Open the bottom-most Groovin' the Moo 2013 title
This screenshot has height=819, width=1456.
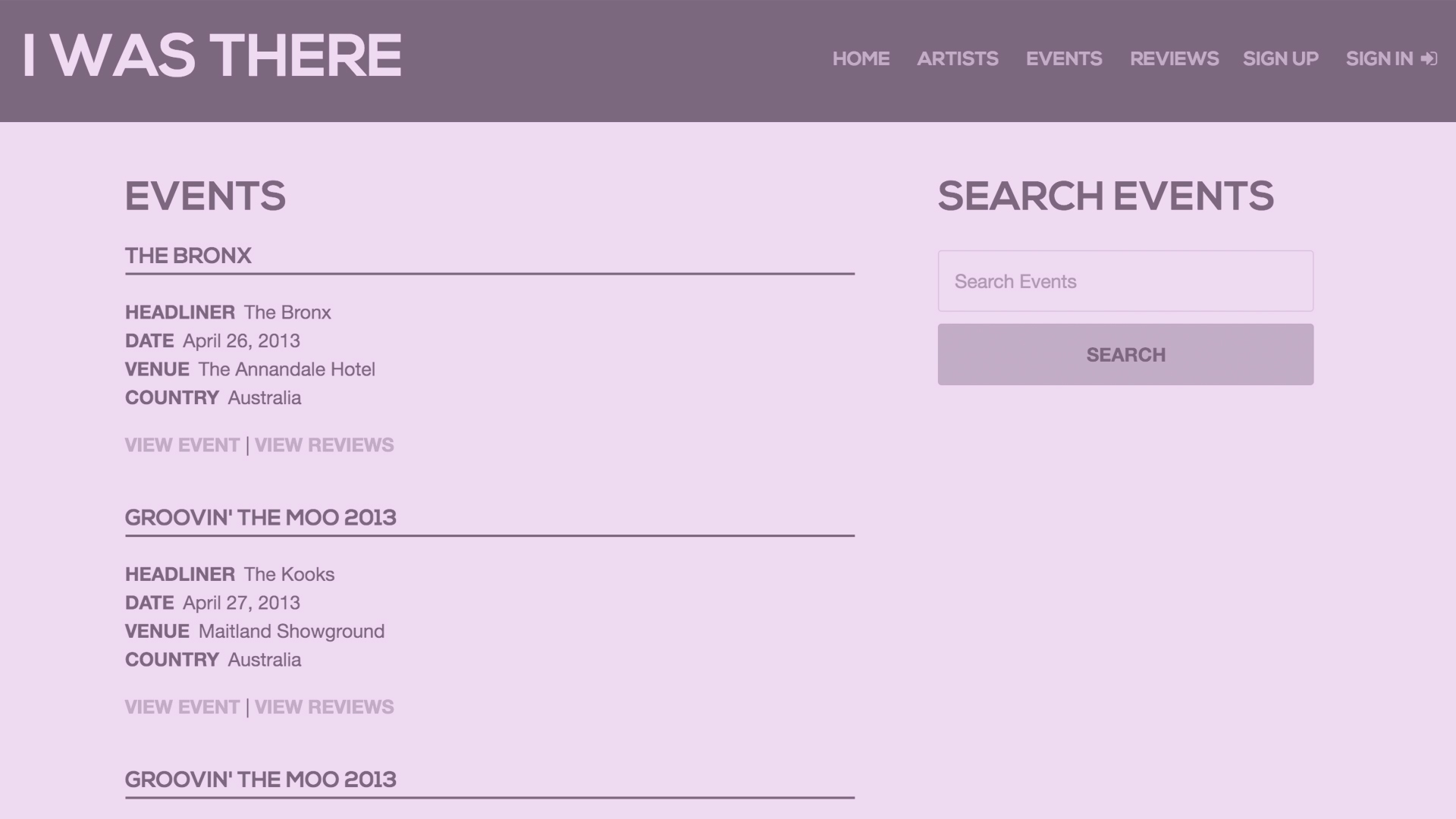coord(260,779)
